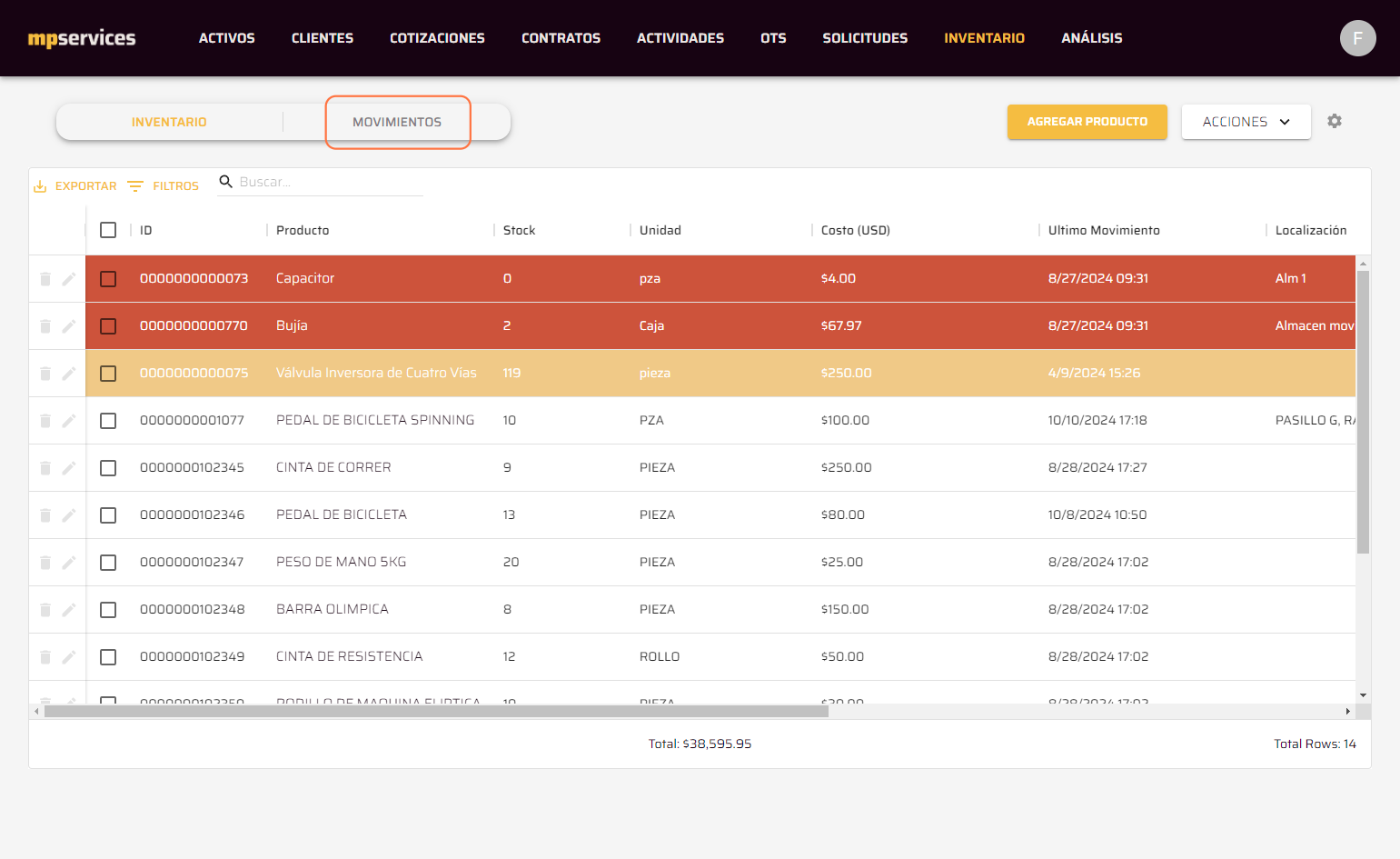
Task: Expand the ACCIONES dropdown
Action: click(1246, 122)
